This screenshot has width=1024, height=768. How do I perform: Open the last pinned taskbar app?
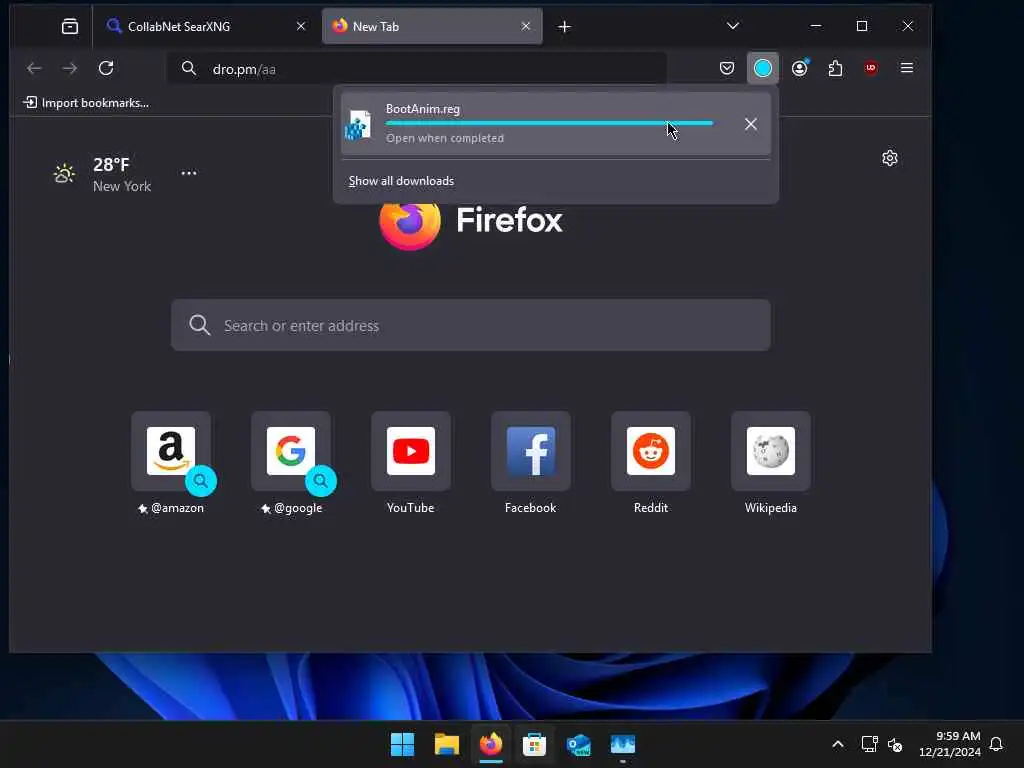tap(622, 744)
